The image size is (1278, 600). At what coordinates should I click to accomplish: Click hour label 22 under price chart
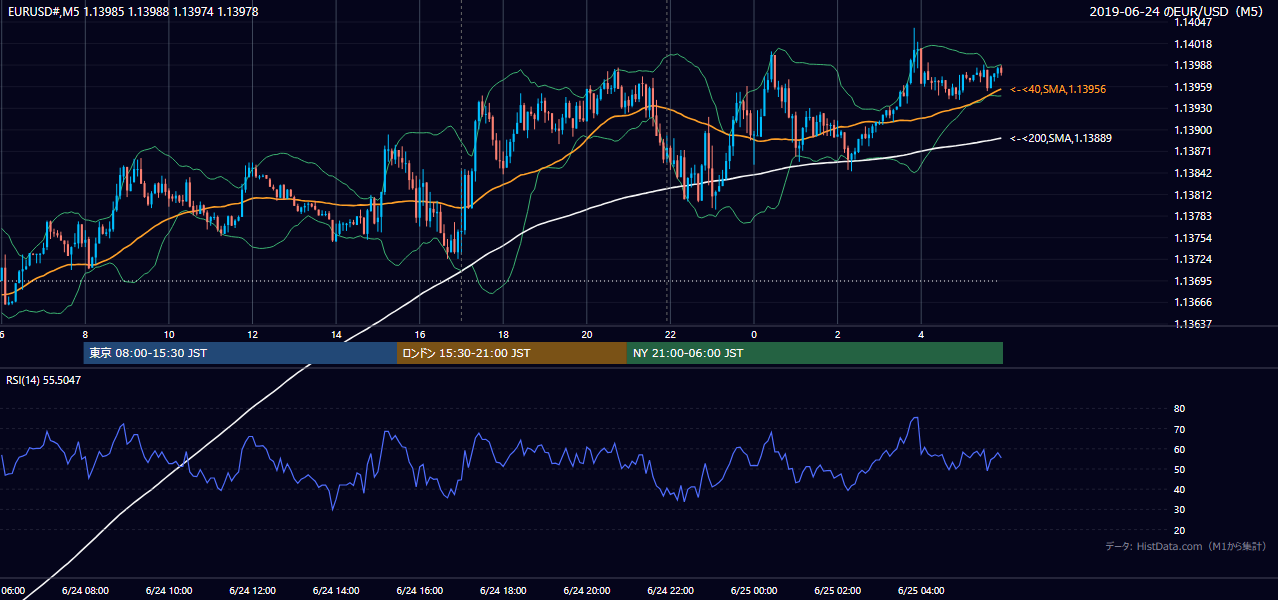[670, 334]
